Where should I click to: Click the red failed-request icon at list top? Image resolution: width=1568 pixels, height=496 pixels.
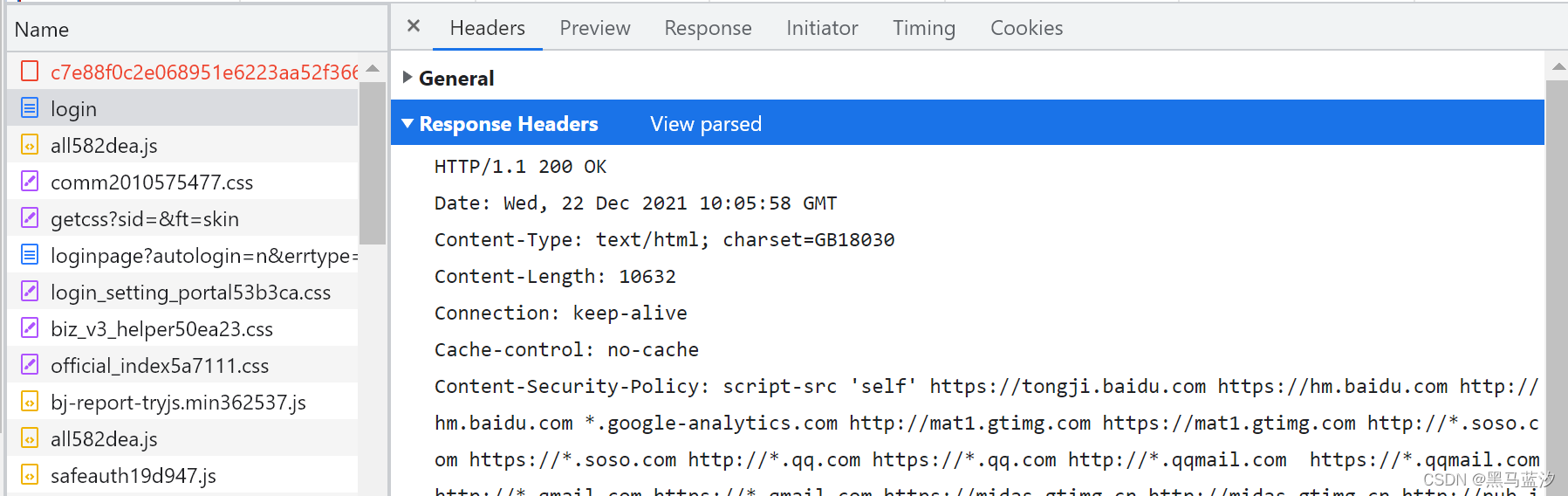click(30, 71)
